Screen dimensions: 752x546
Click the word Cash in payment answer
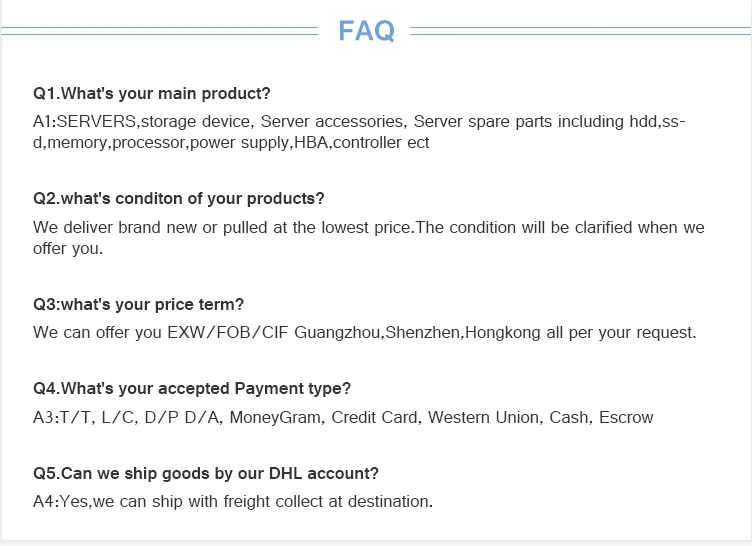pyautogui.click(x=569, y=417)
